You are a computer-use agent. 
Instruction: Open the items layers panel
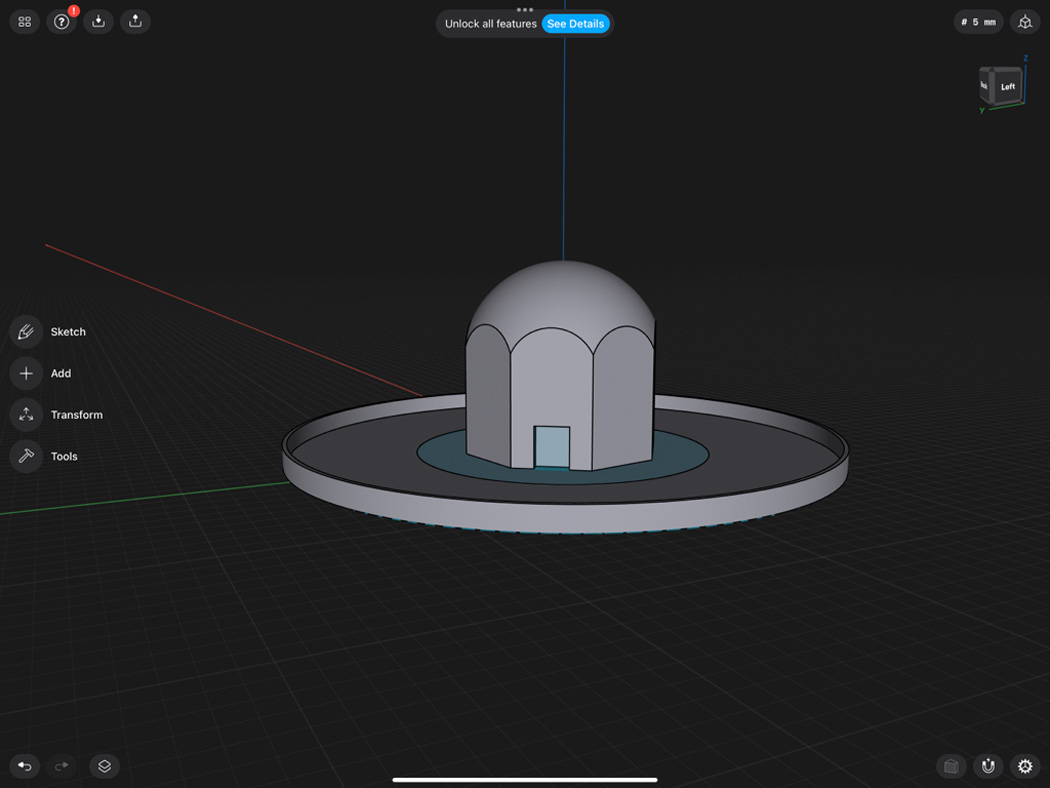[x=104, y=766]
